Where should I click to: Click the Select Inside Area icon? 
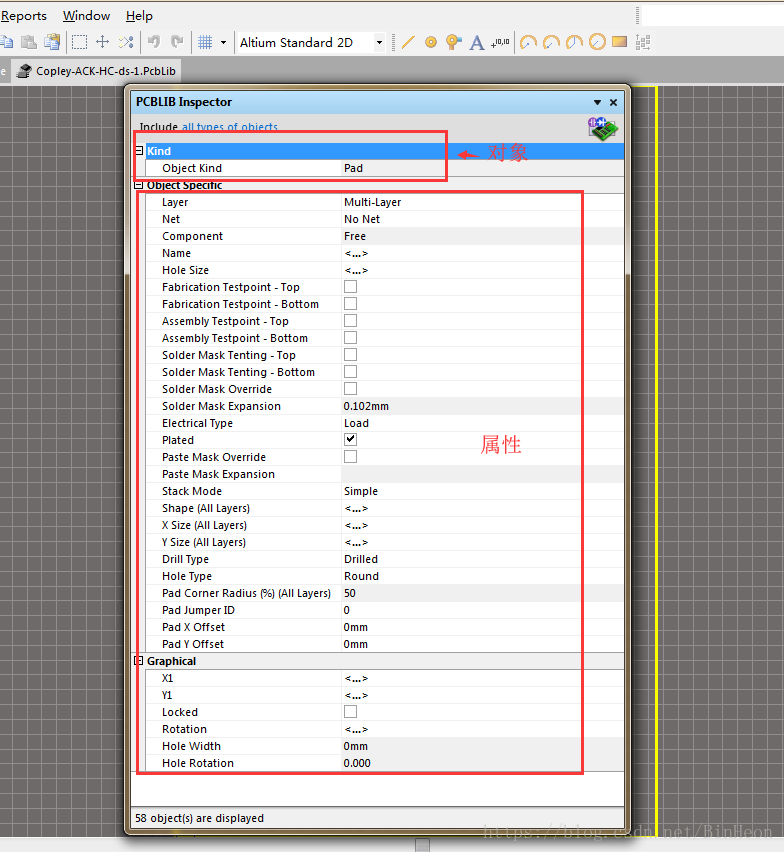[79, 42]
